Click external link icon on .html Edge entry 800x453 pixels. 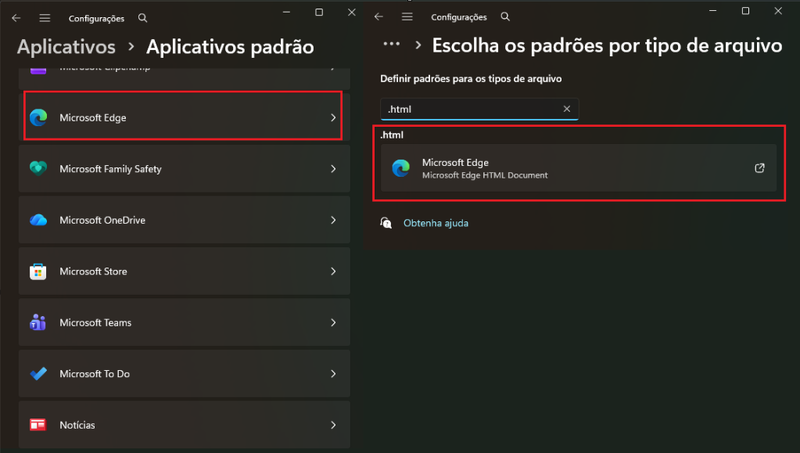click(x=760, y=168)
